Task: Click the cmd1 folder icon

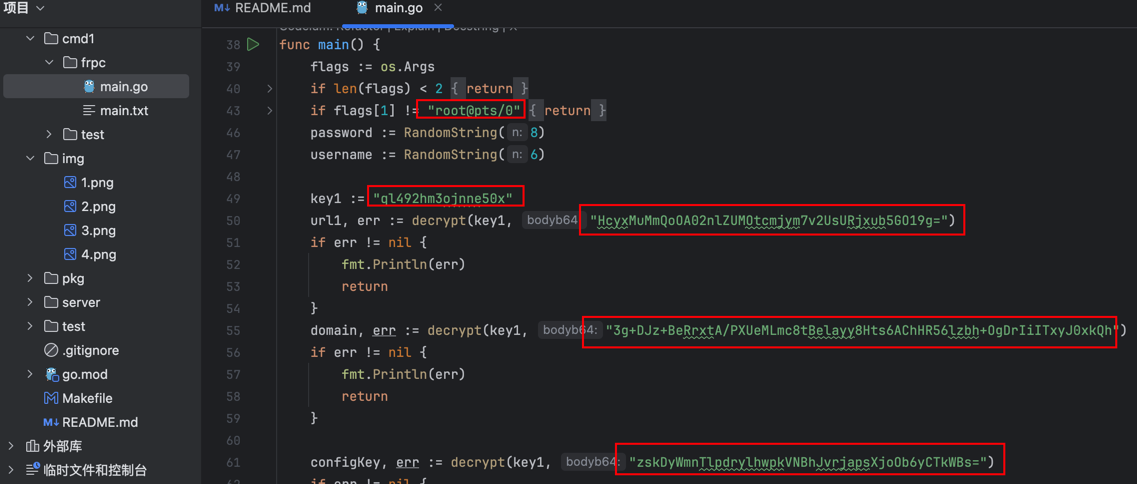Action: tap(51, 38)
